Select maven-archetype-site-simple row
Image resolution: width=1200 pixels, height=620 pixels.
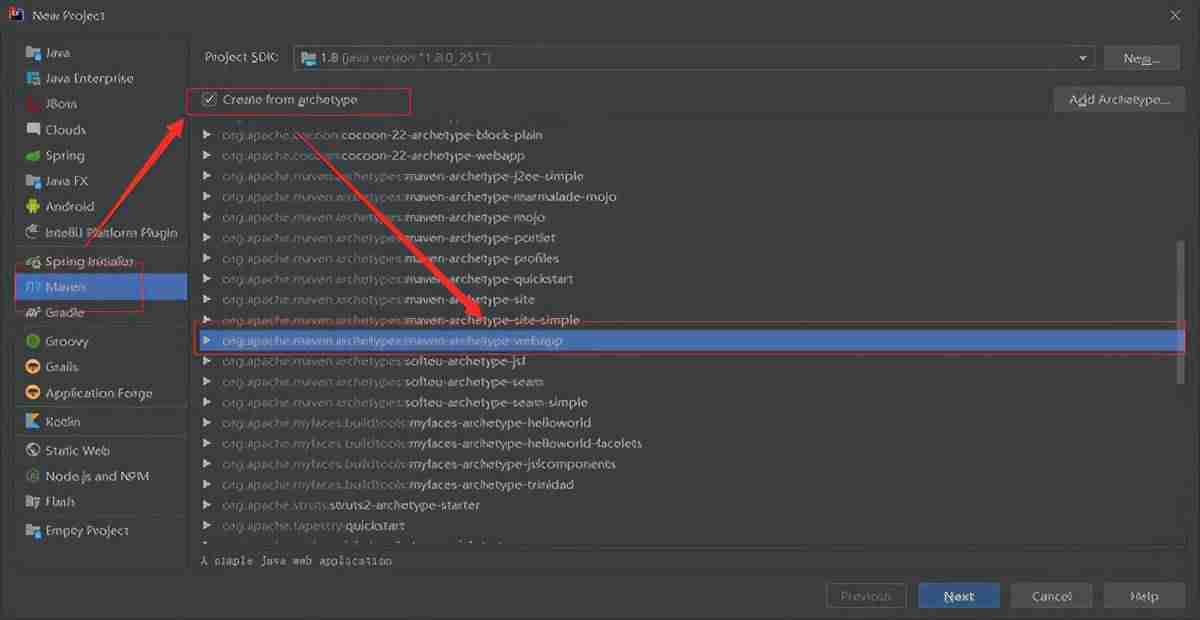pyautogui.click(x=690, y=320)
